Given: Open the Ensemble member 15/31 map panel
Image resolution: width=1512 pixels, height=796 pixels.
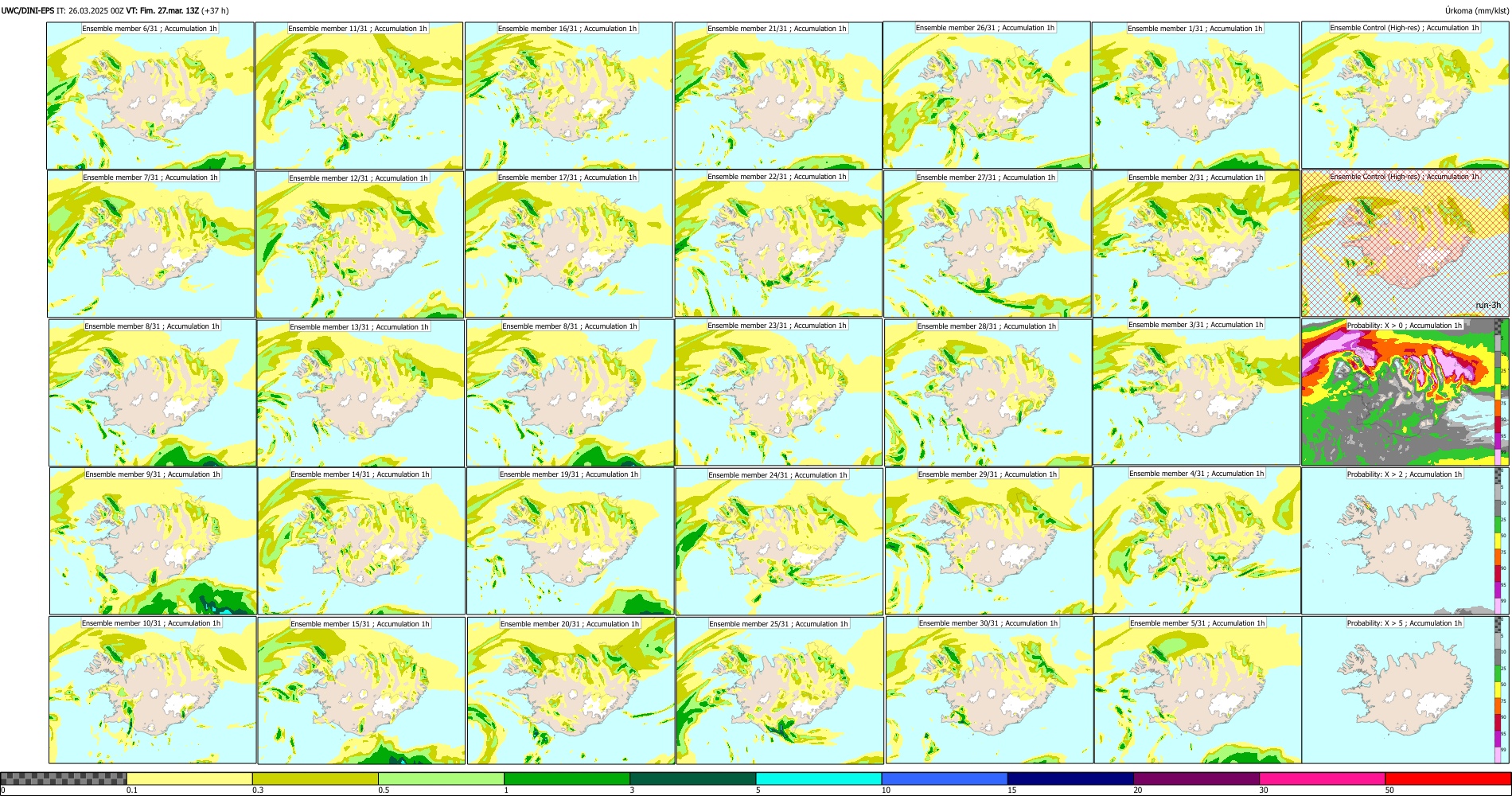Looking at the screenshot, I should pos(361,691).
